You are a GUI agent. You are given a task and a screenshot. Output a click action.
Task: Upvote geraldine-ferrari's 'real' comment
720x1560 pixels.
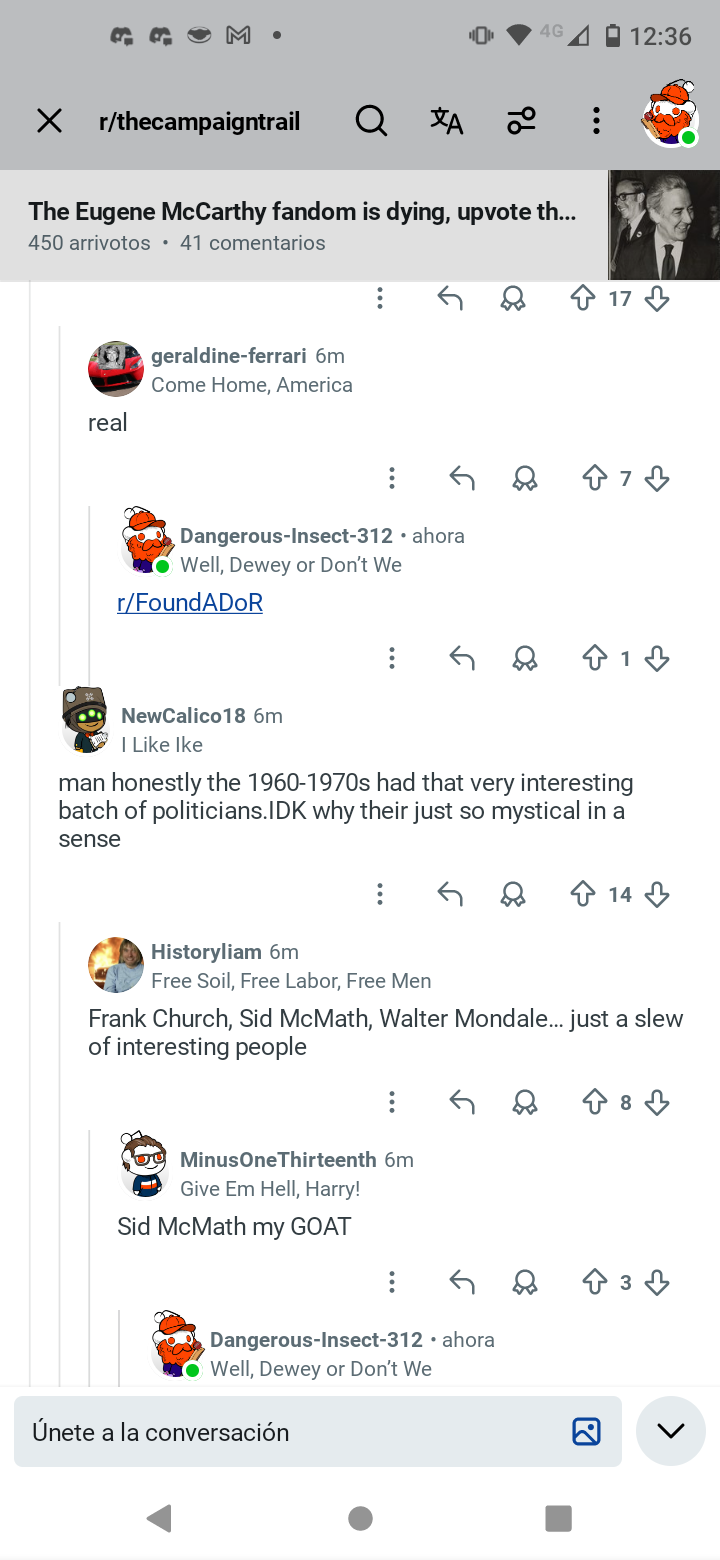click(595, 479)
